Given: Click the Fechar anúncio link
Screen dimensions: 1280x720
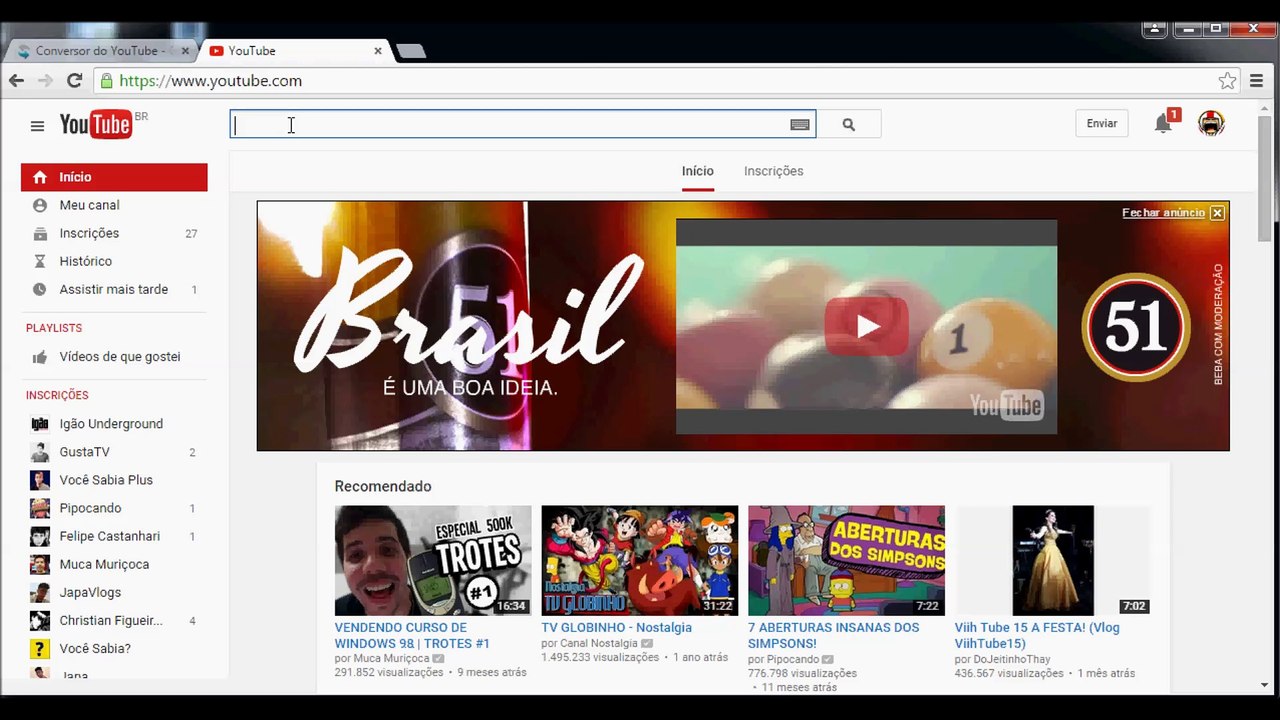Looking at the screenshot, I should [x=1163, y=213].
